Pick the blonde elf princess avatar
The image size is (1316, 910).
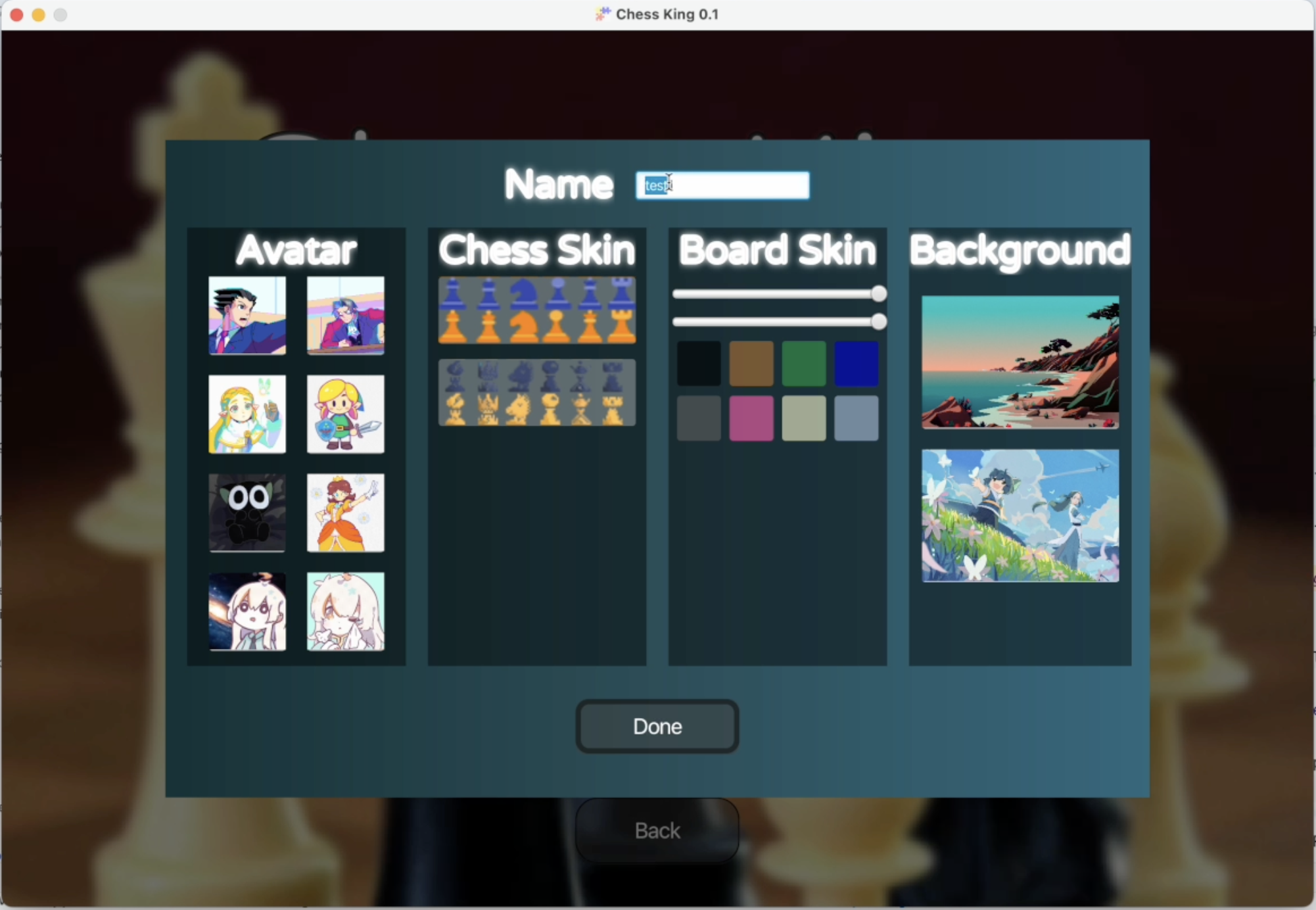(x=247, y=414)
